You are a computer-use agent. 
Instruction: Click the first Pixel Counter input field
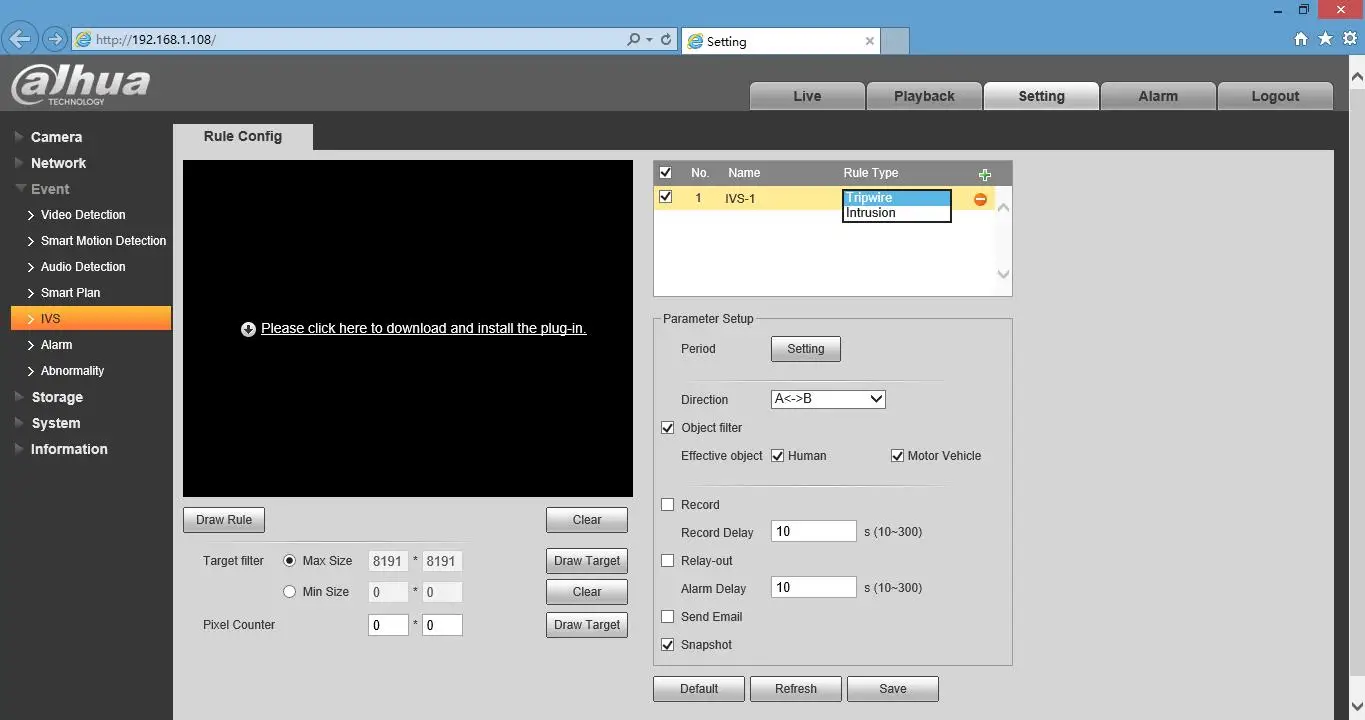(x=388, y=625)
